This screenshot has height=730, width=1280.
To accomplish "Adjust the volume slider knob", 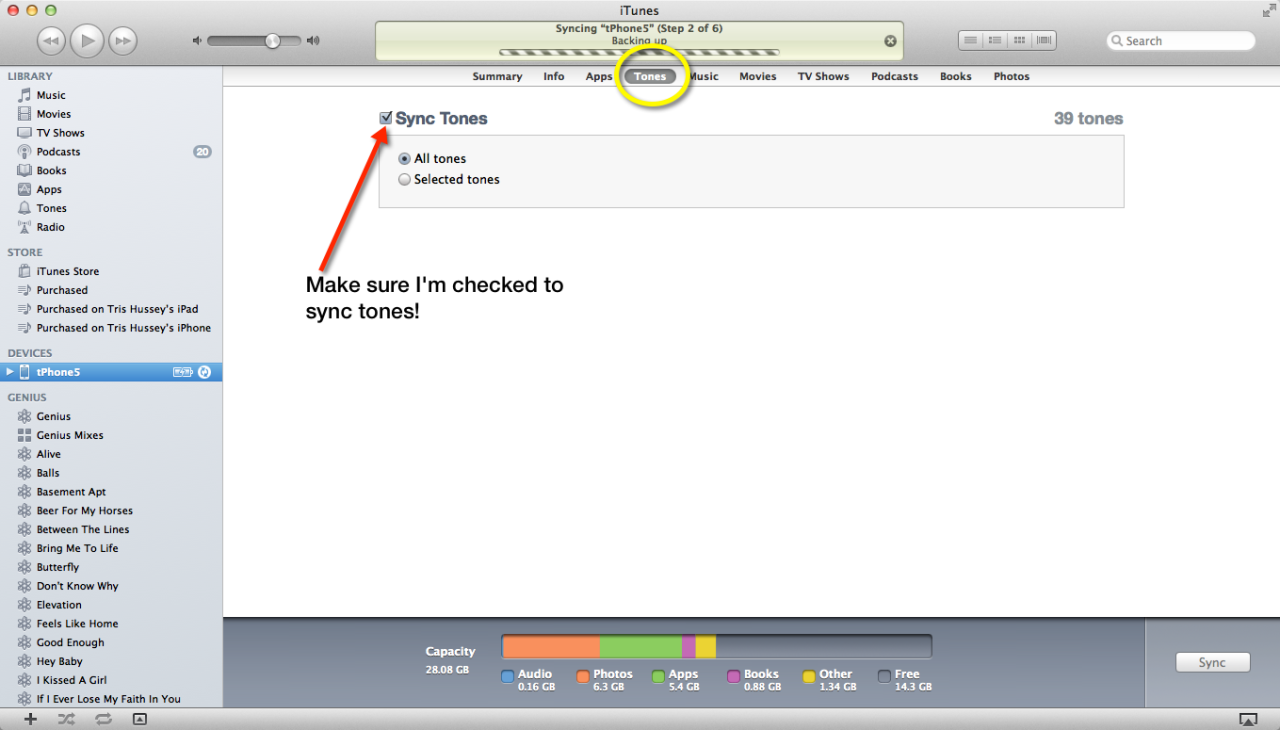I will tap(272, 41).
